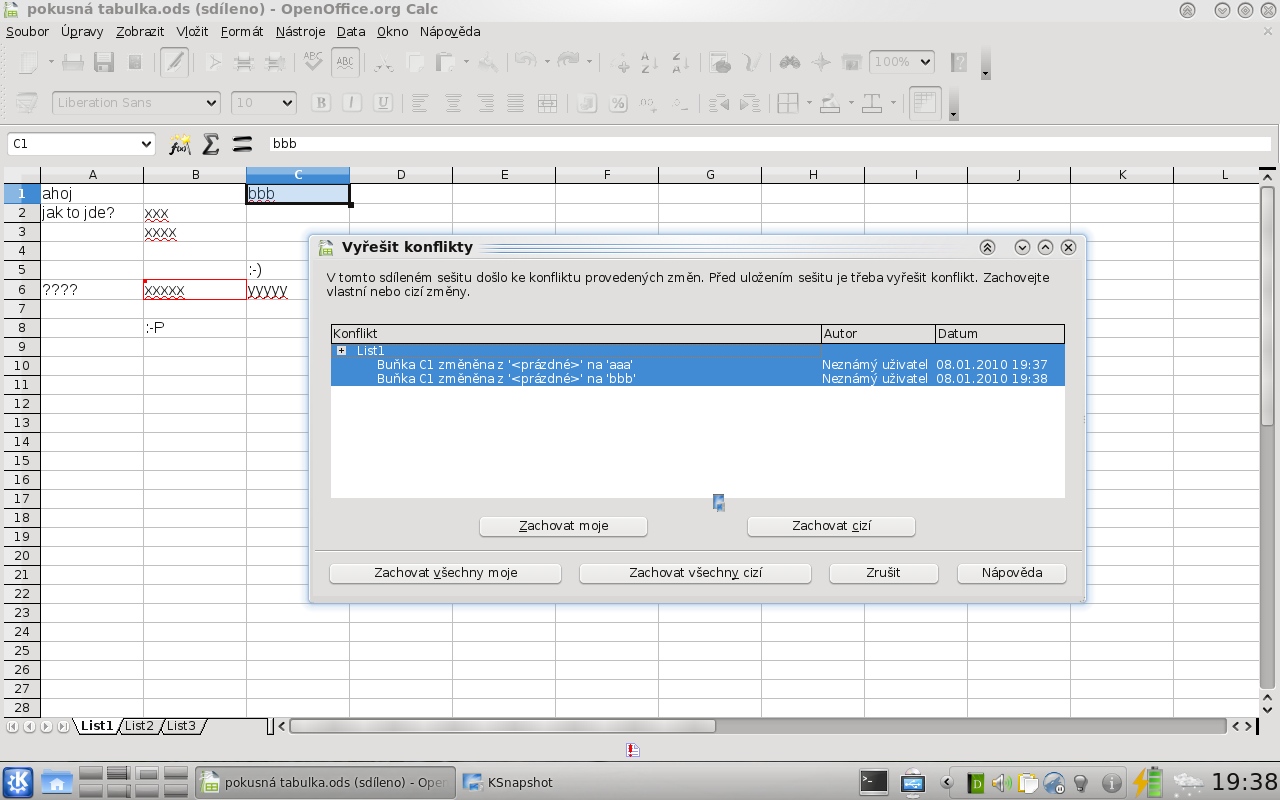Open the Nástroje menu

tap(301, 31)
